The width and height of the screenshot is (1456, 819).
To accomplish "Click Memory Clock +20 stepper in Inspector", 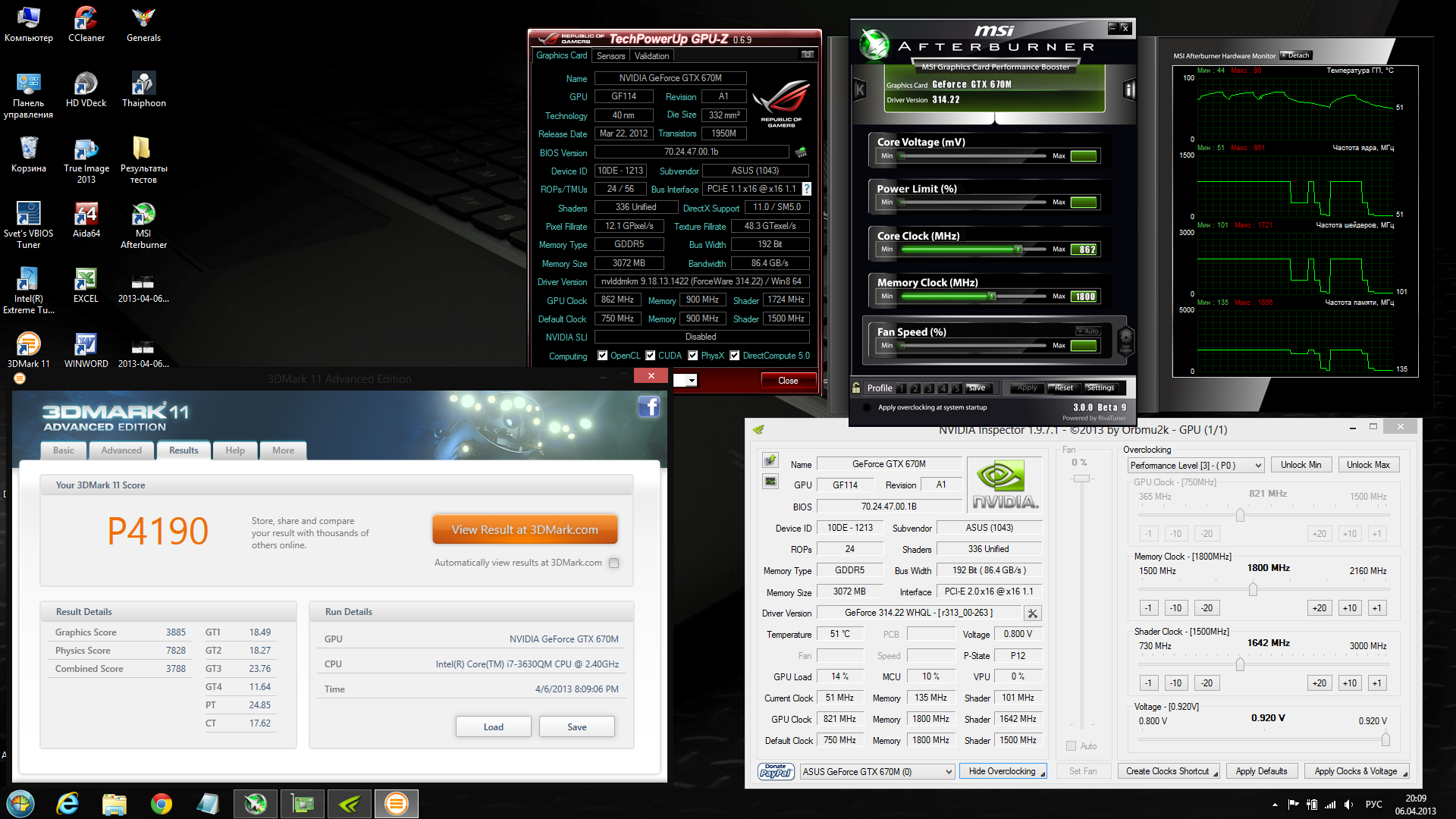I will (x=1319, y=607).
